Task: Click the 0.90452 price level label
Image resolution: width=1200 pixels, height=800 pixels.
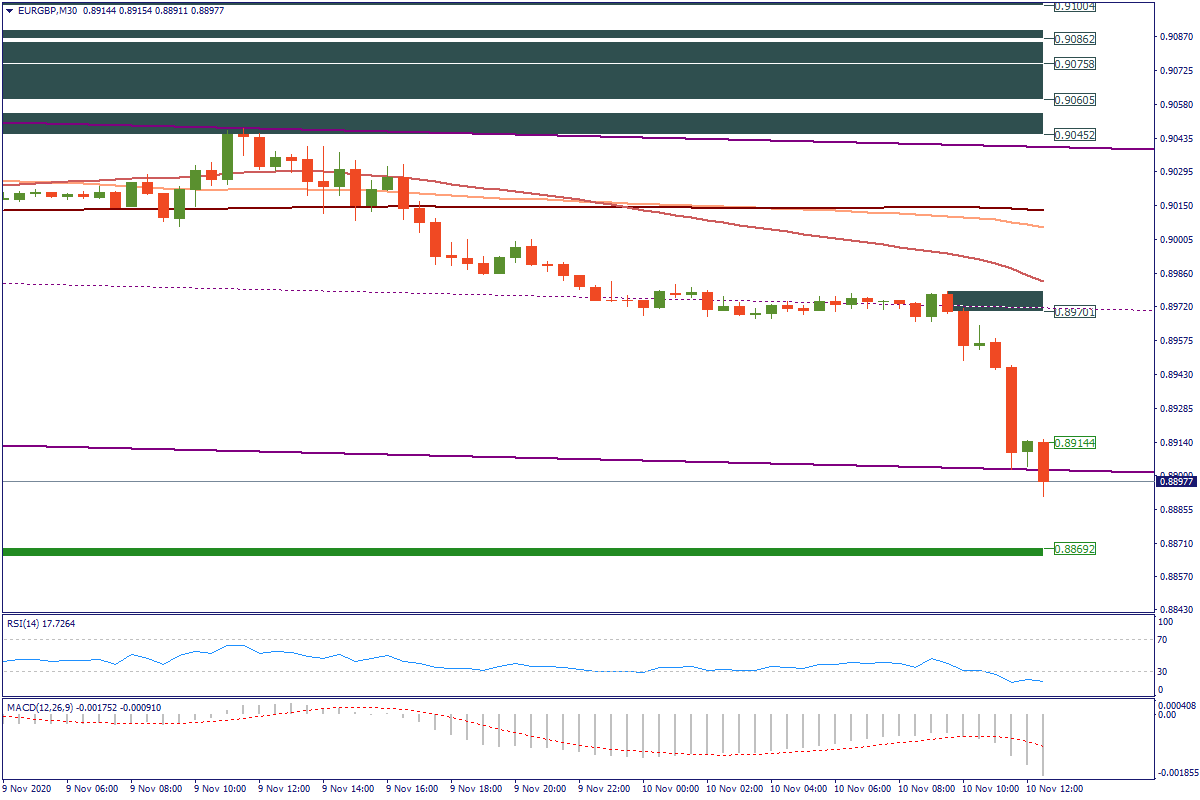Action: (1075, 135)
